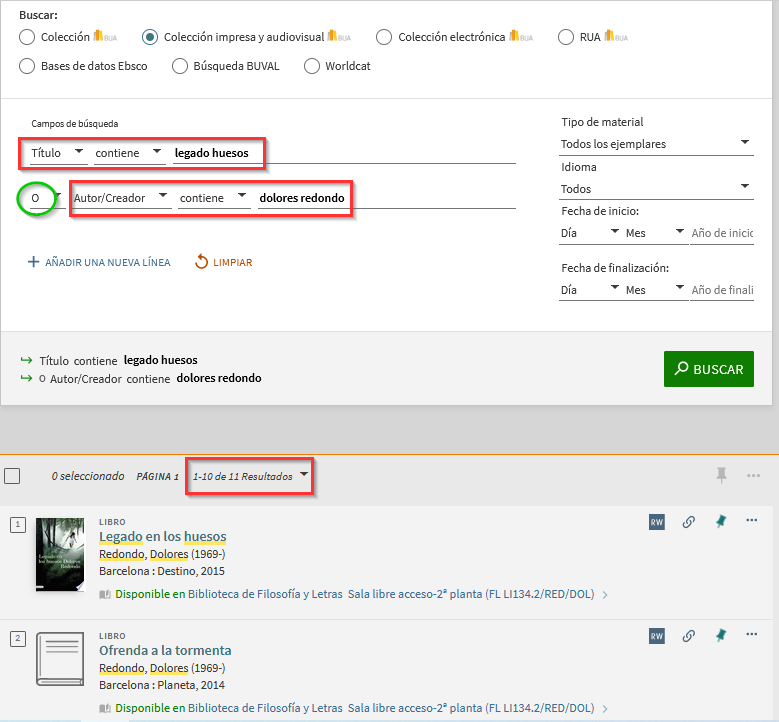Open the Idioma dropdown
The width and height of the screenshot is (779, 722).
click(655, 188)
